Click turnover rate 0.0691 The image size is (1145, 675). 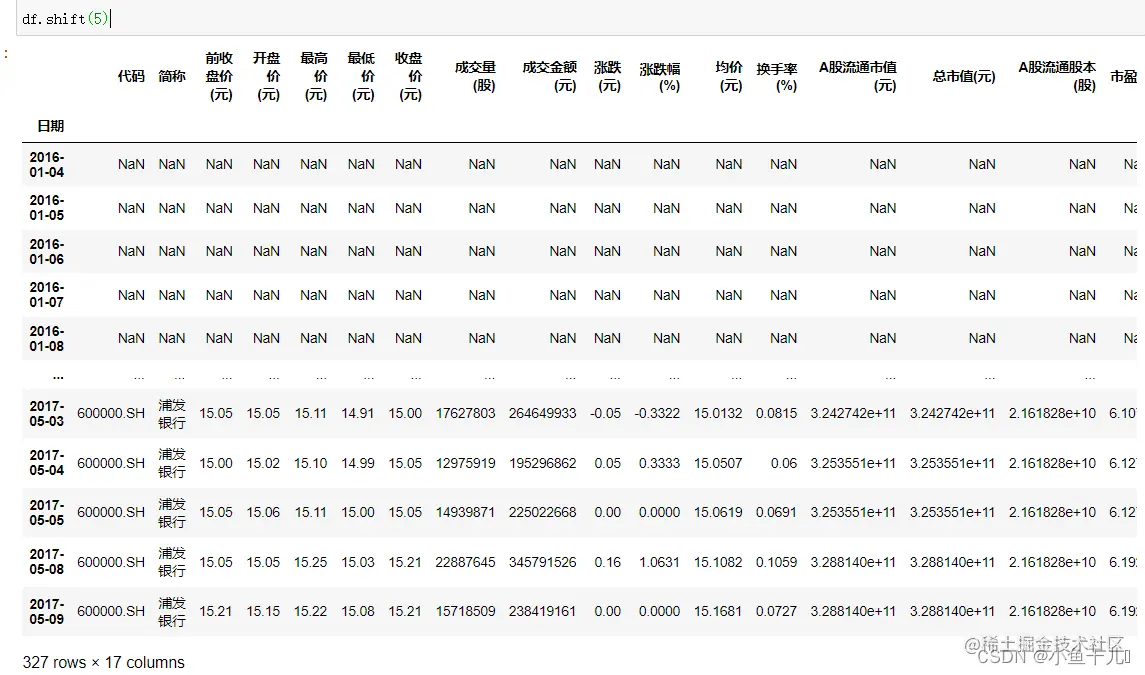(776, 512)
